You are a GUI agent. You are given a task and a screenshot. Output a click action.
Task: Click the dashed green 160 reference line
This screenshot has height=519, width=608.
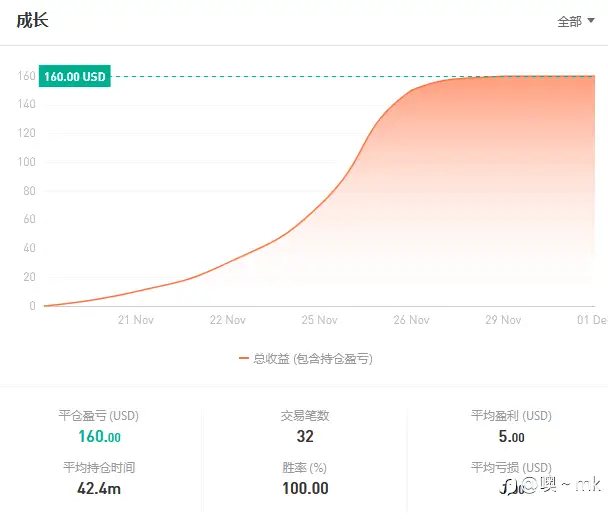[352, 76]
